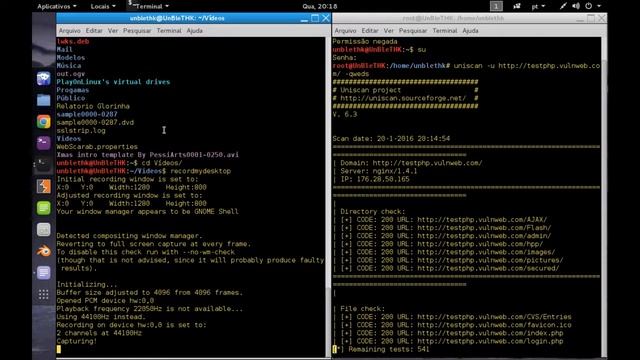The image size is (640, 360).
Task: Open the green application icon in the dock
Action: pos(43,208)
